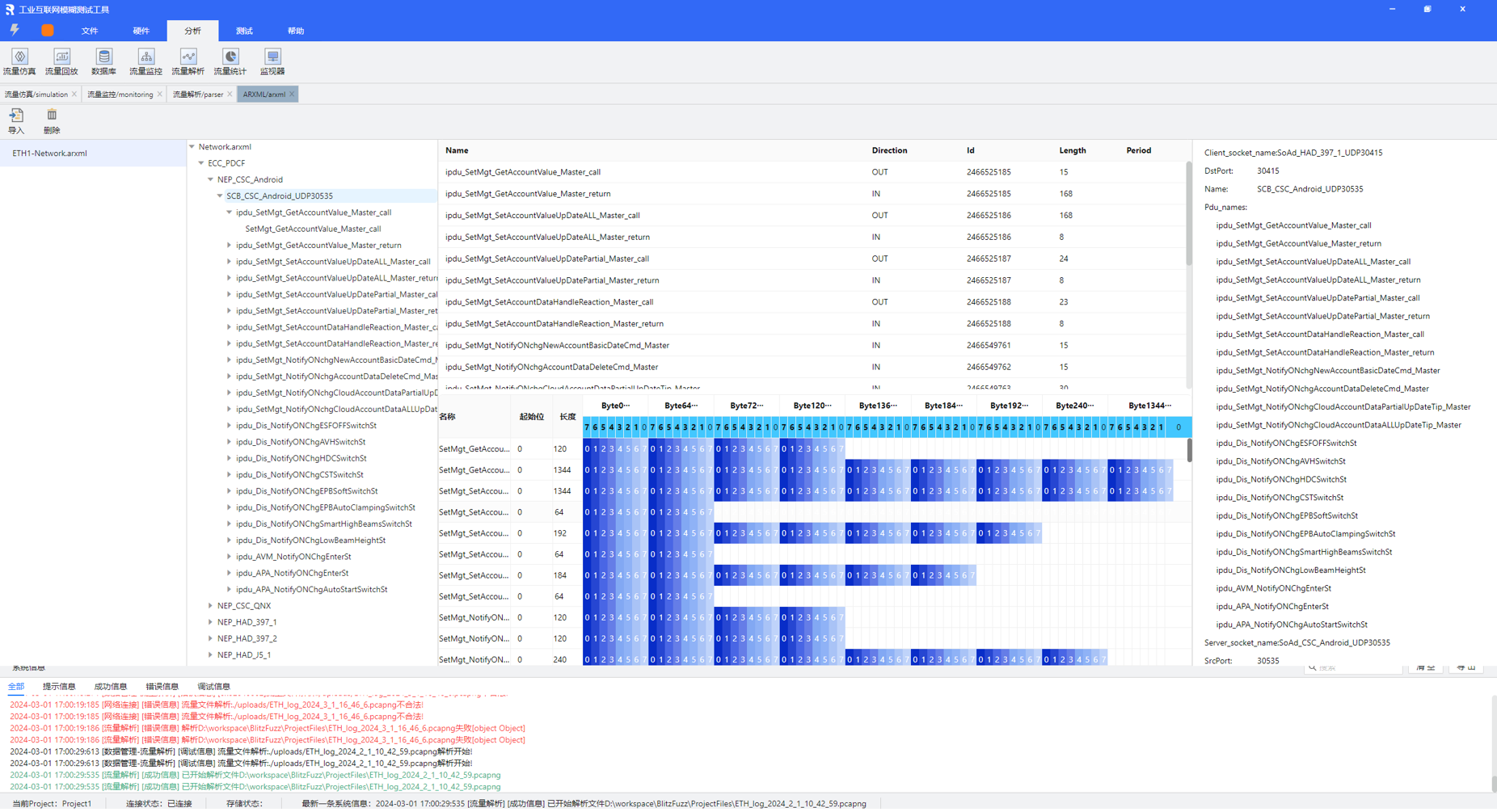The height and width of the screenshot is (812, 1497).
Task: Click the orange stop button in title bar
Action: [48, 31]
